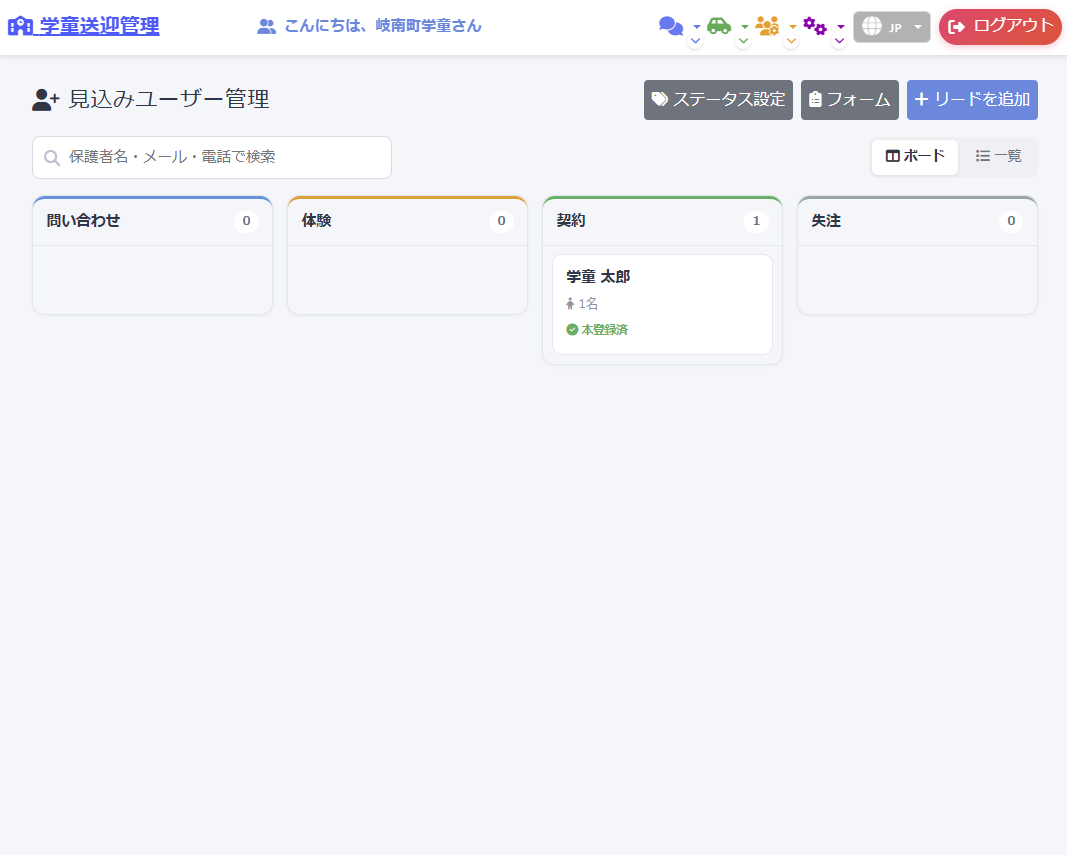This screenshot has height=855, width=1067.
Task: Click the count badge in the 体験 column
Action: 502,221
